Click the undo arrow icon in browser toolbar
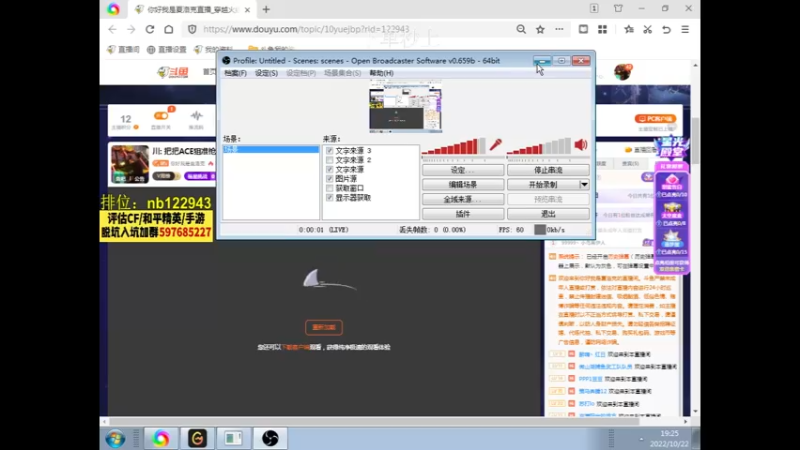The height and width of the screenshot is (450, 800). coord(666,30)
